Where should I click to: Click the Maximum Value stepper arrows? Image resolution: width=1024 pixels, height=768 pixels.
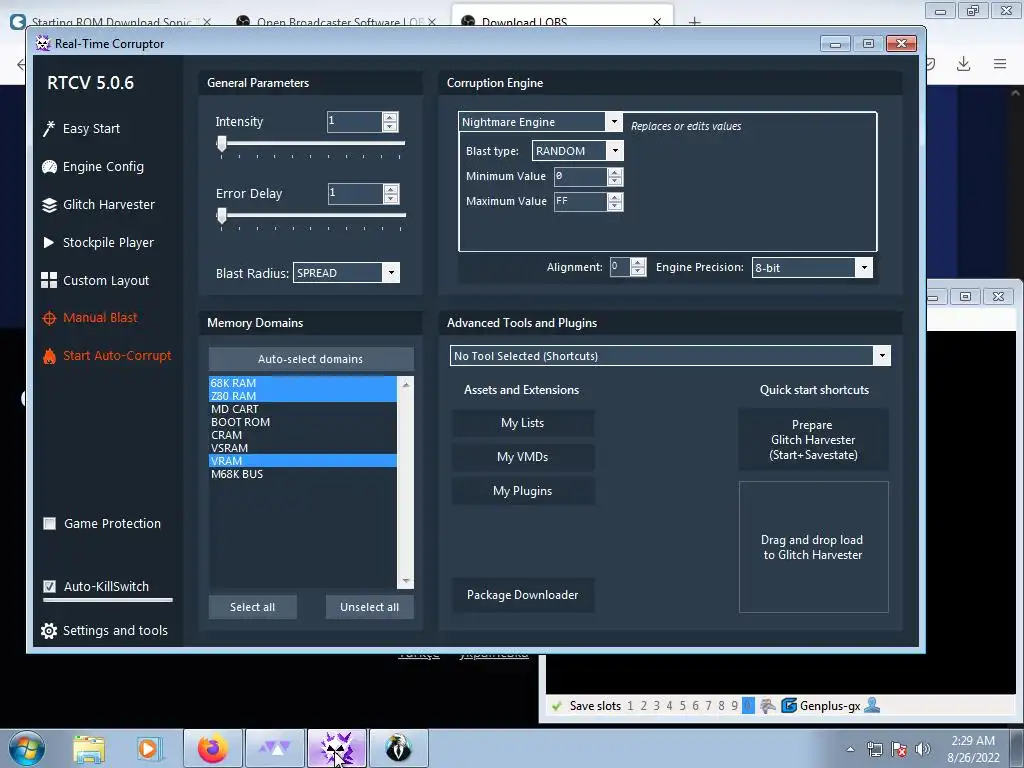pos(615,202)
